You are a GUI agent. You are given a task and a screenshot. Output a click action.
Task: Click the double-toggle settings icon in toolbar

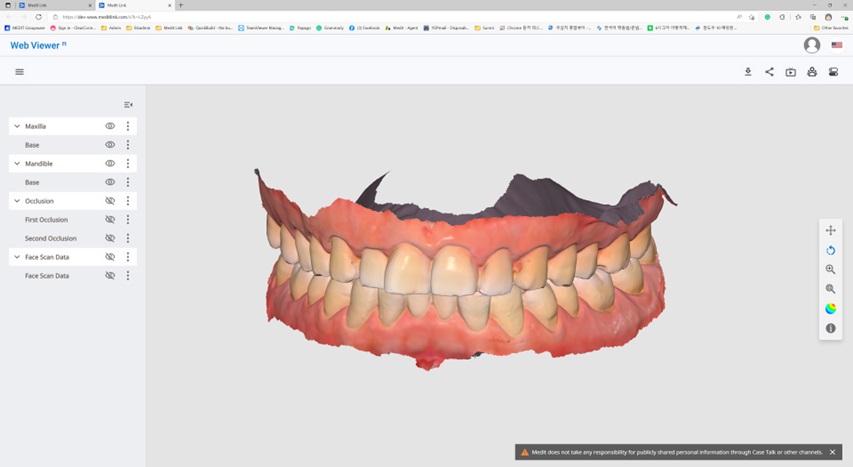pos(833,72)
